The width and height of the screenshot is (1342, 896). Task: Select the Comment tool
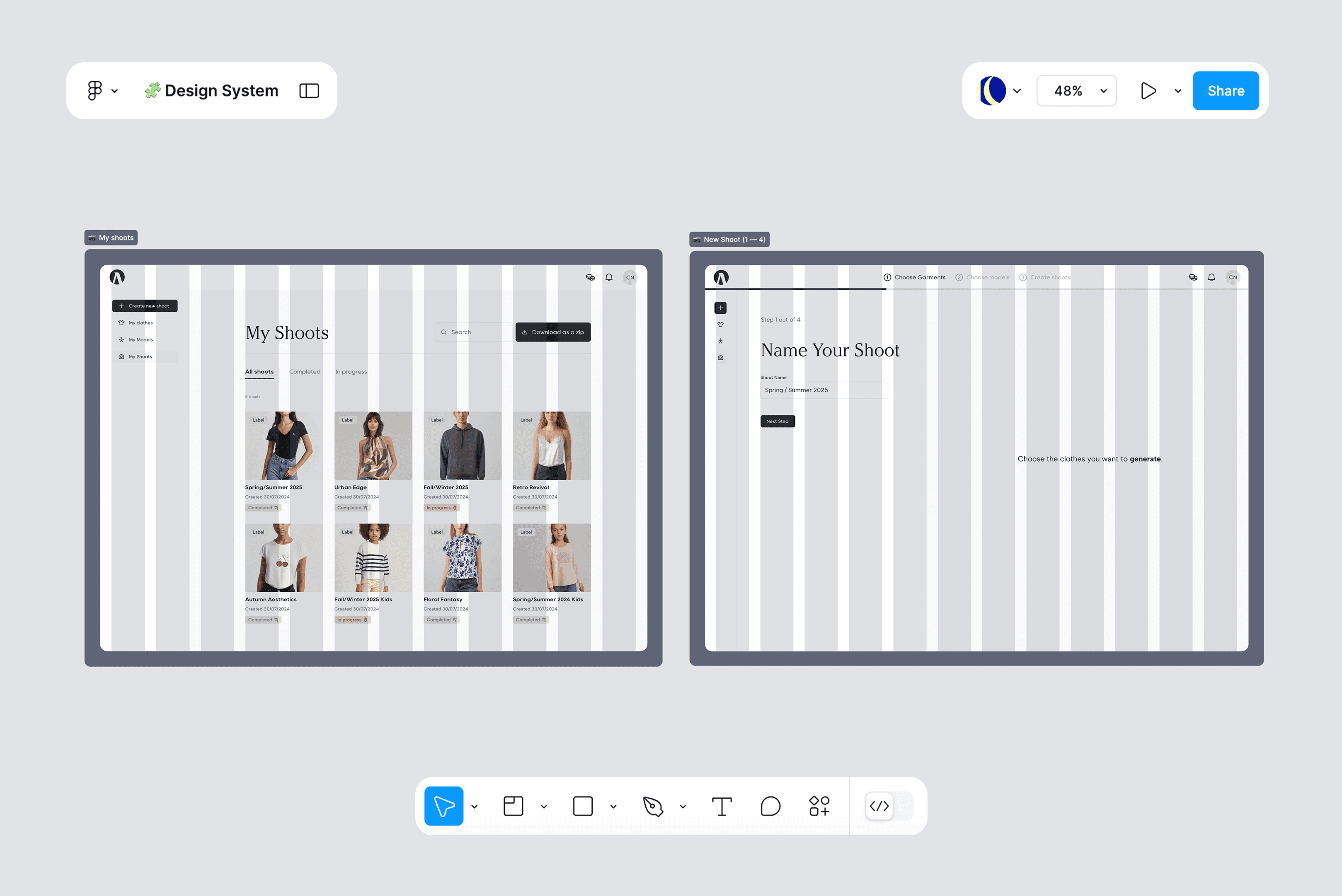[770, 806]
